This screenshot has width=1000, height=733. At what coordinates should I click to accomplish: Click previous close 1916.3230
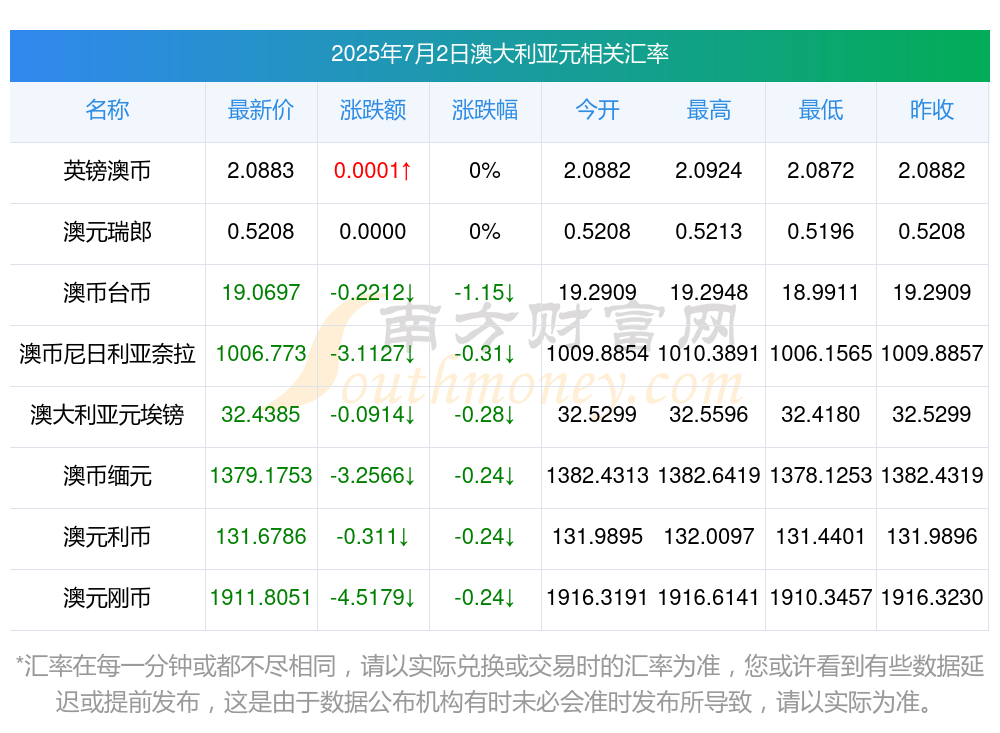(932, 598)
